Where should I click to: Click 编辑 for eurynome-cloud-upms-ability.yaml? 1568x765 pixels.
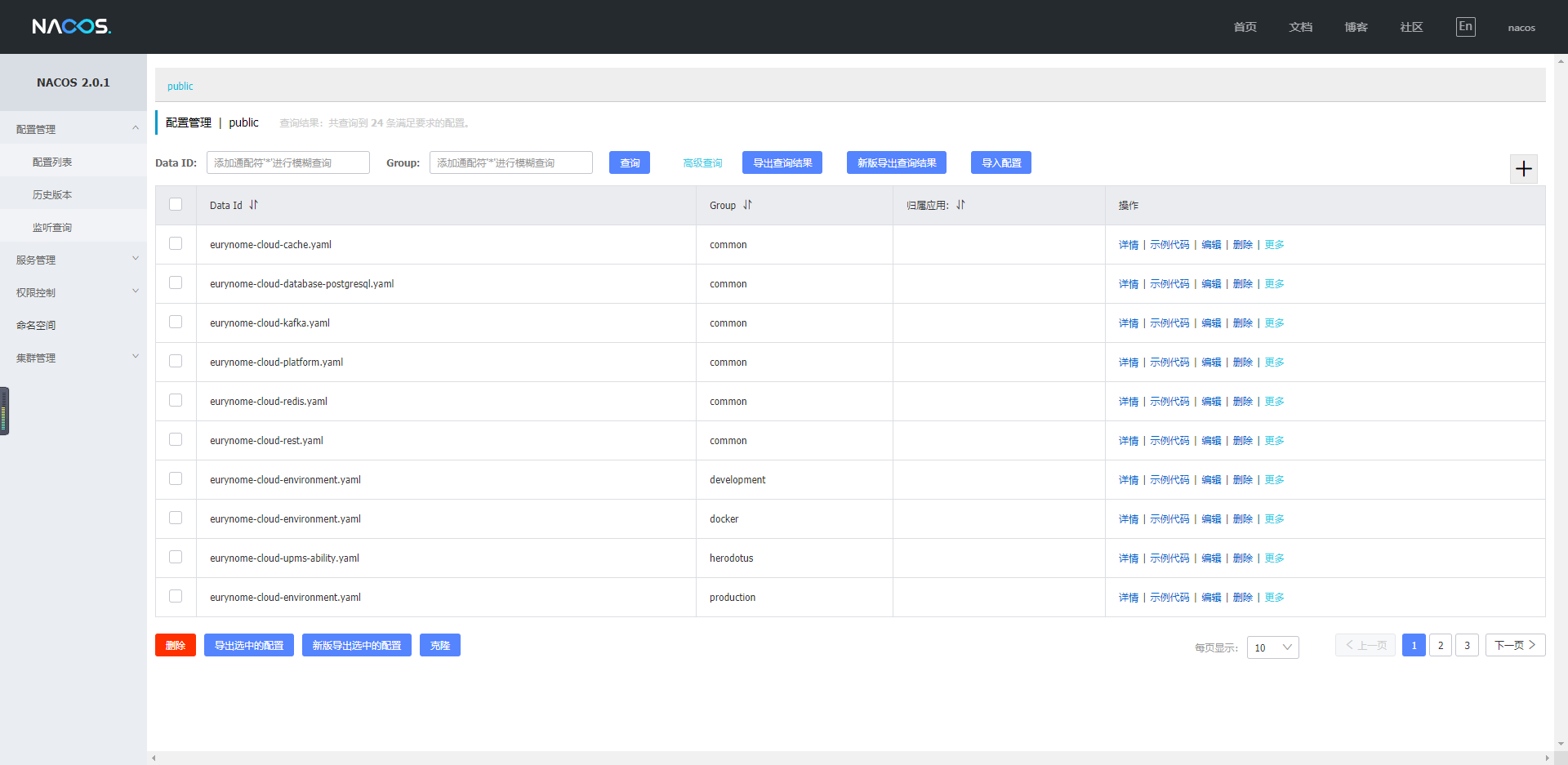tap(1211, 558)
